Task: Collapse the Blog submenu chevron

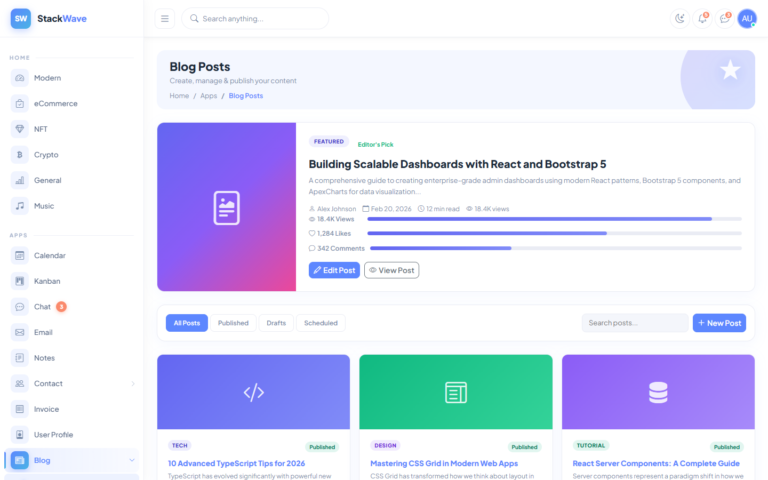Action: coord(132,460)
